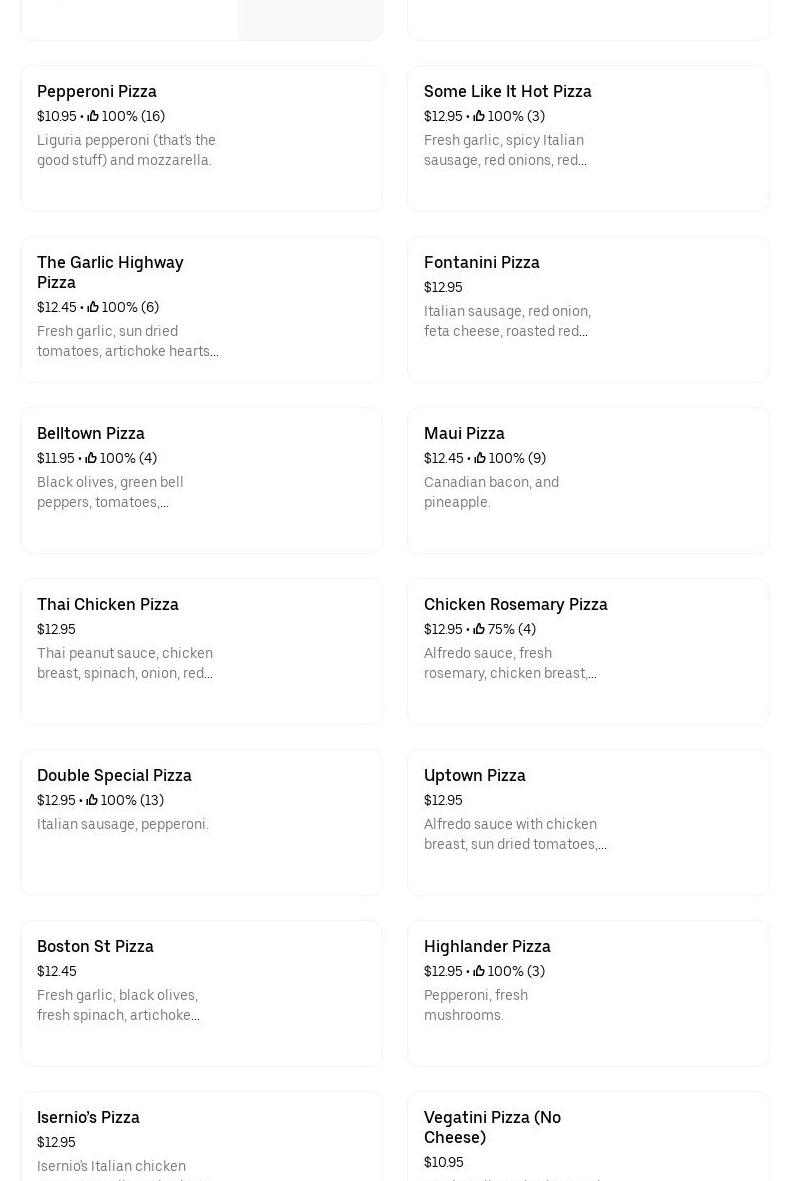Click thumbs-up icon on Chicken Rosemary Pizza
Image resolution: width=804 pixels, height=1181 pixels.
[x=479, y=630]
